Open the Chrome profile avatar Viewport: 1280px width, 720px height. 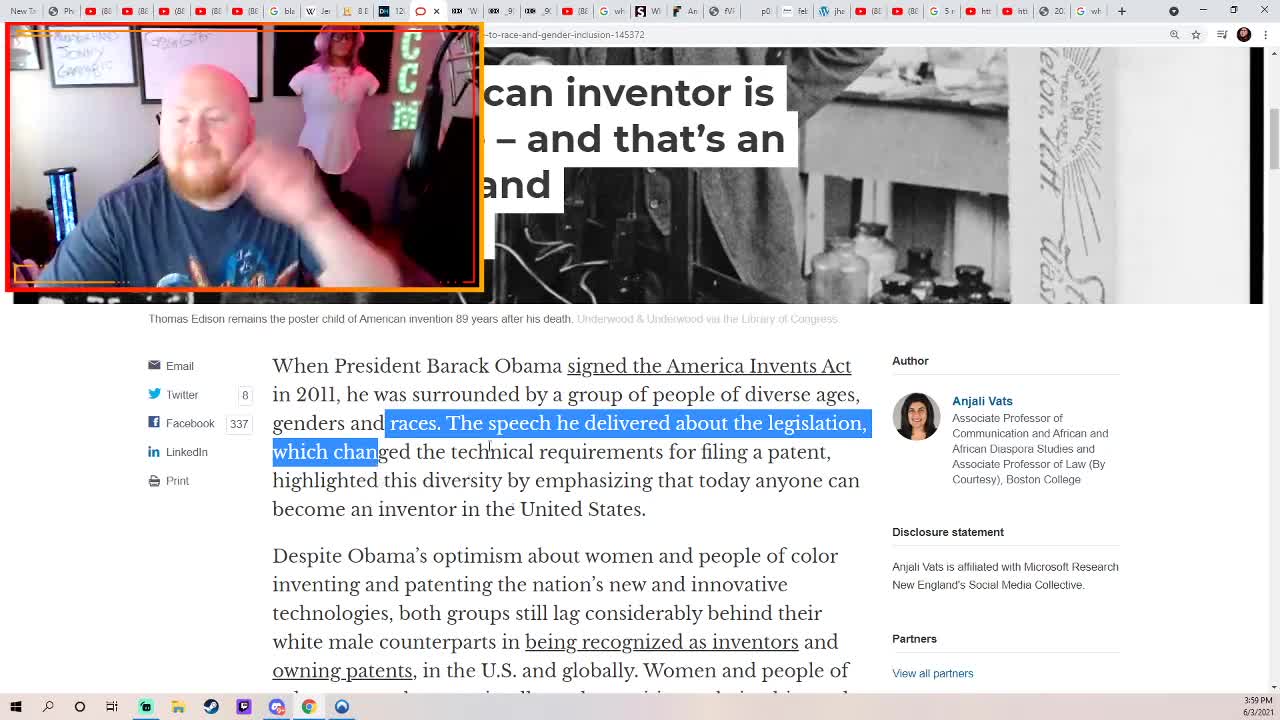pyautogui.click(x=1244, y=35)
